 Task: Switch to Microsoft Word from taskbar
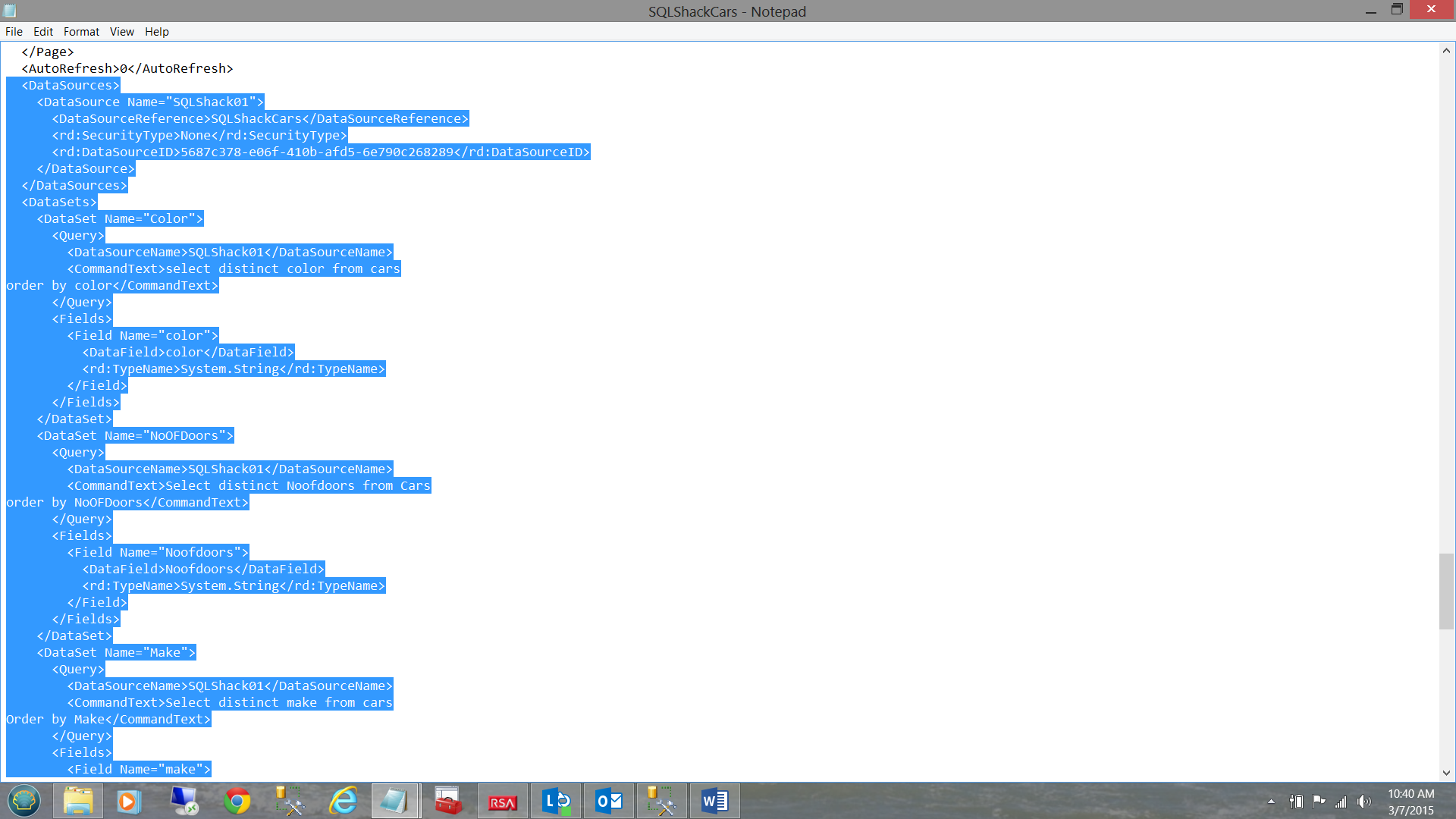click(714, 801)
